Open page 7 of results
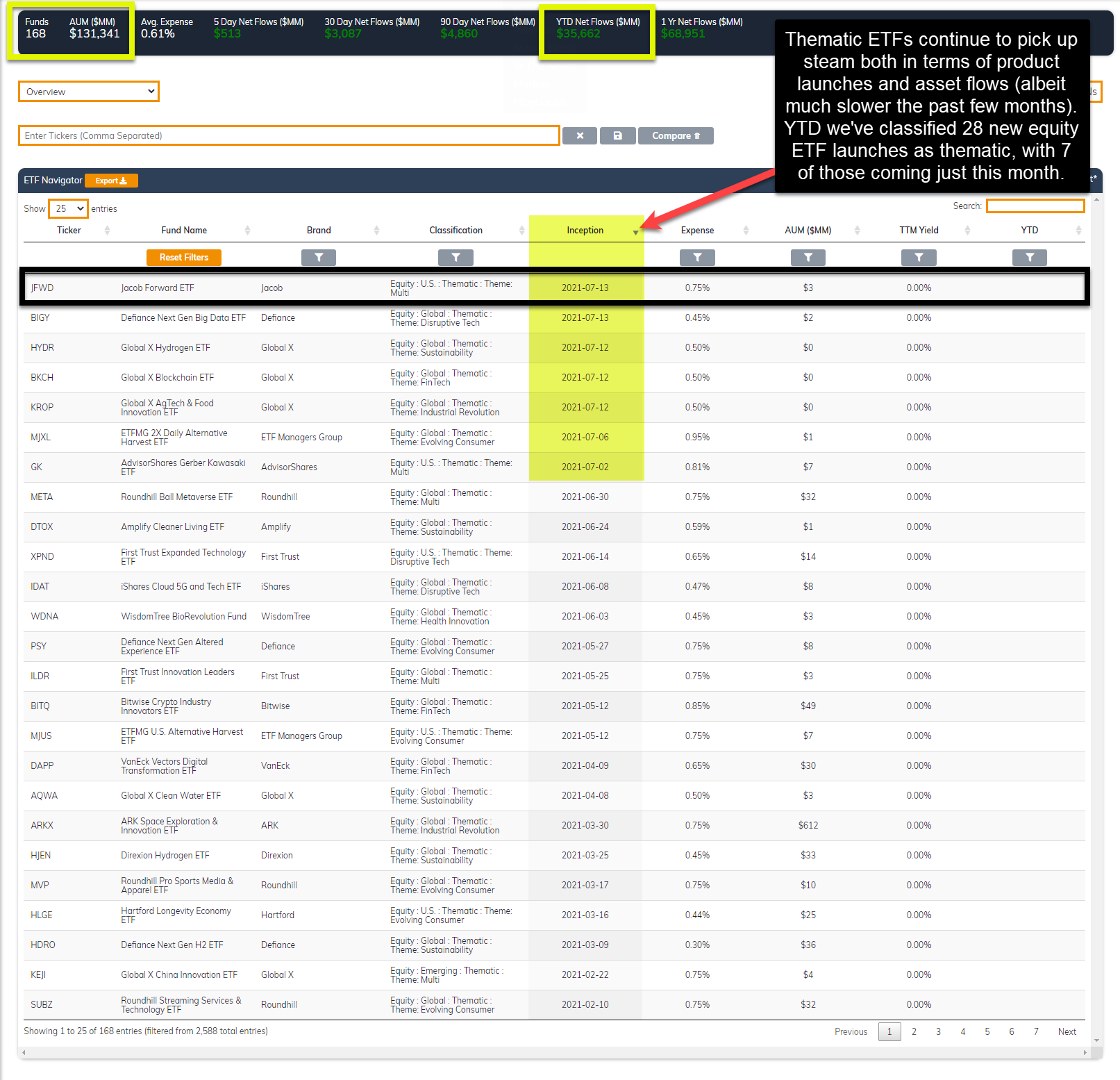 tap(1035, 1032)
